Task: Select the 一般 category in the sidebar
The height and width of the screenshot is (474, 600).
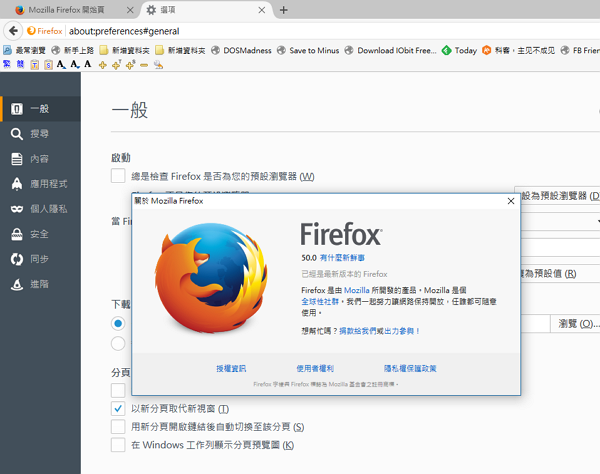Action: 41,109
